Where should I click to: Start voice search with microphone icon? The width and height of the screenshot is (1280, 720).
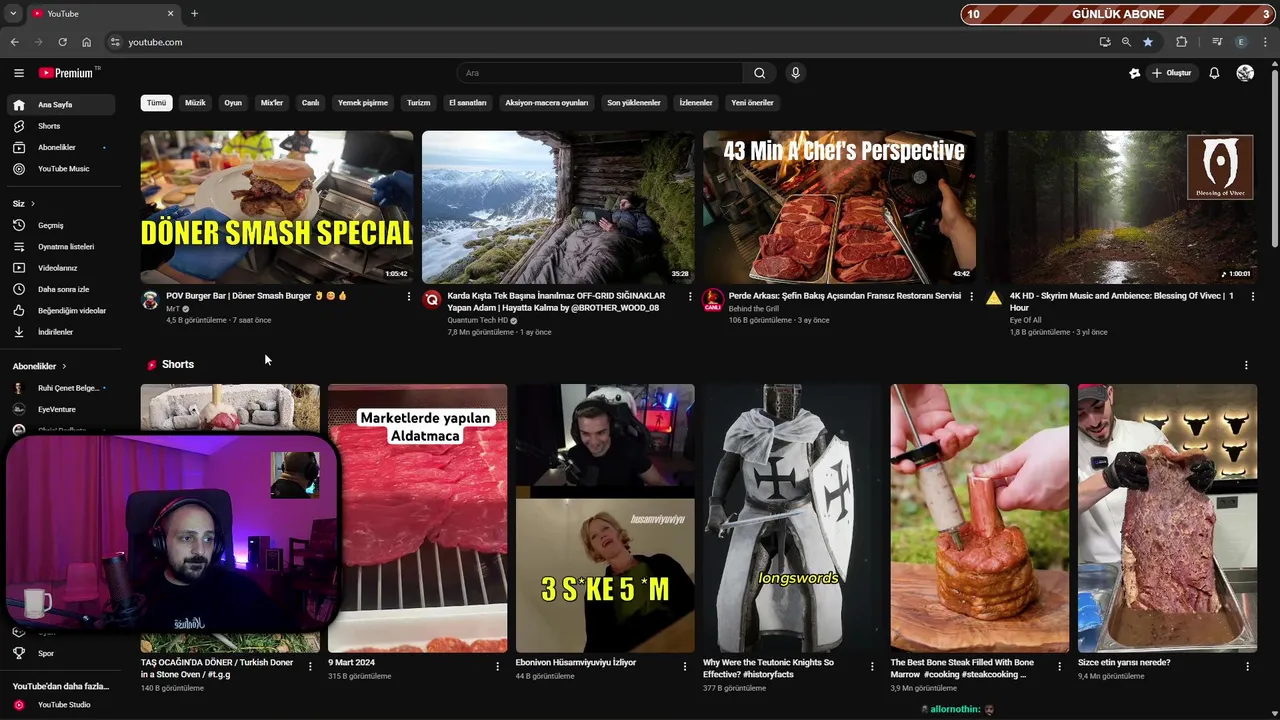coord(795,73)
